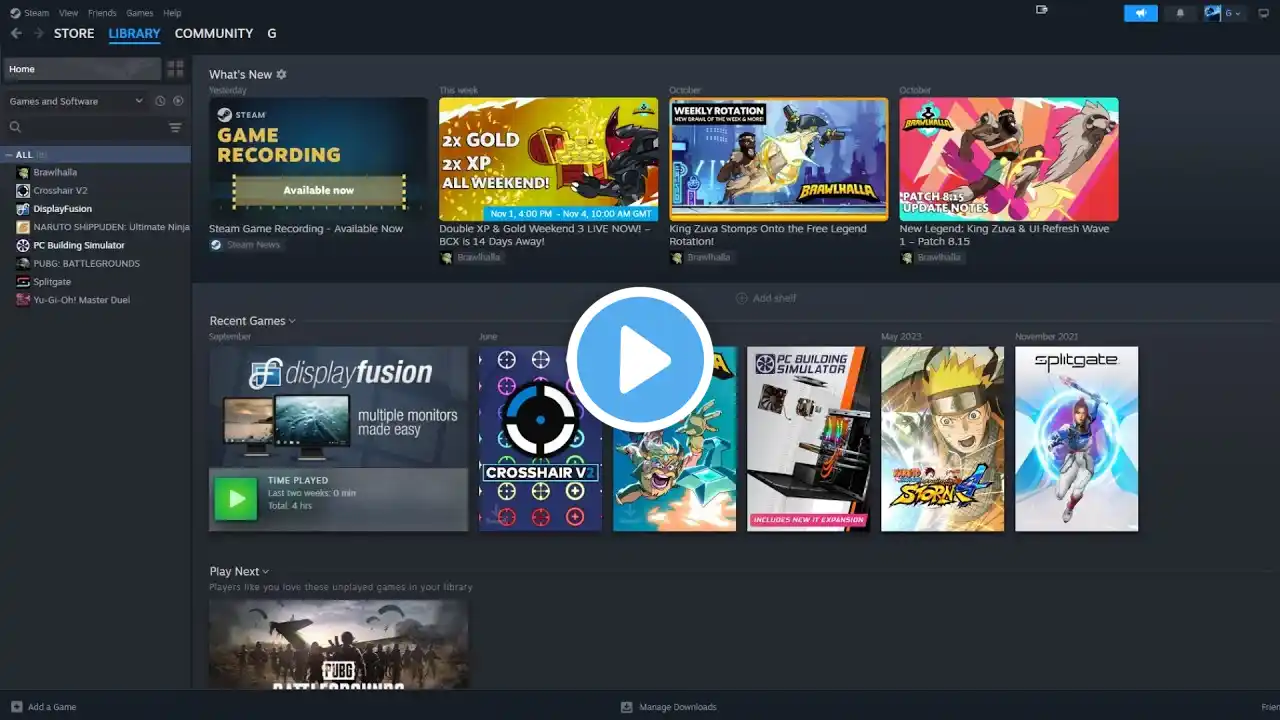This screenshot has height=720, width=1280.
Task: Open the Steam menu
Action: coord(36,13)
